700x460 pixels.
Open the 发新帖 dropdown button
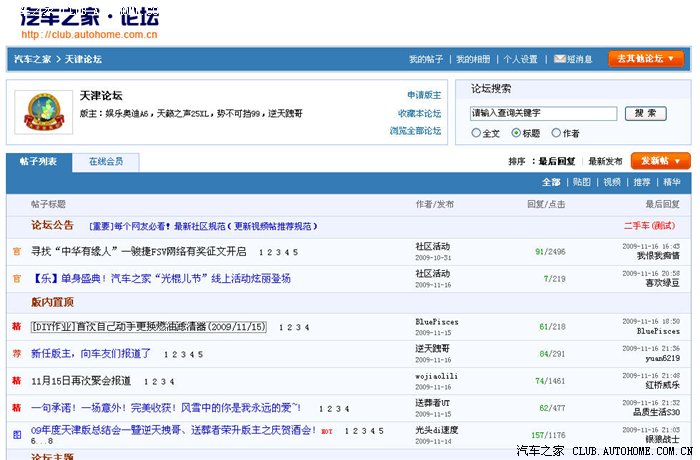pyautogui.click(x=660, y=161)
